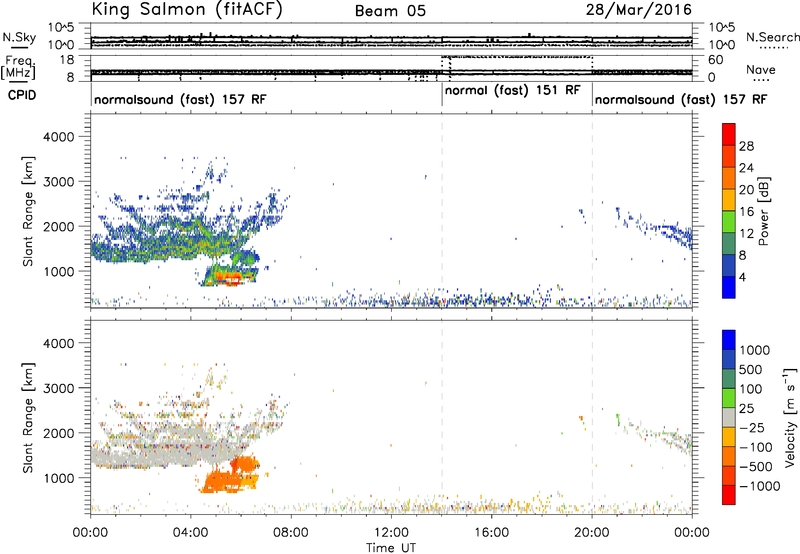Select -100 on the Velocity colorbar
Screen dimensions: 800x554
tap(756, 447)
